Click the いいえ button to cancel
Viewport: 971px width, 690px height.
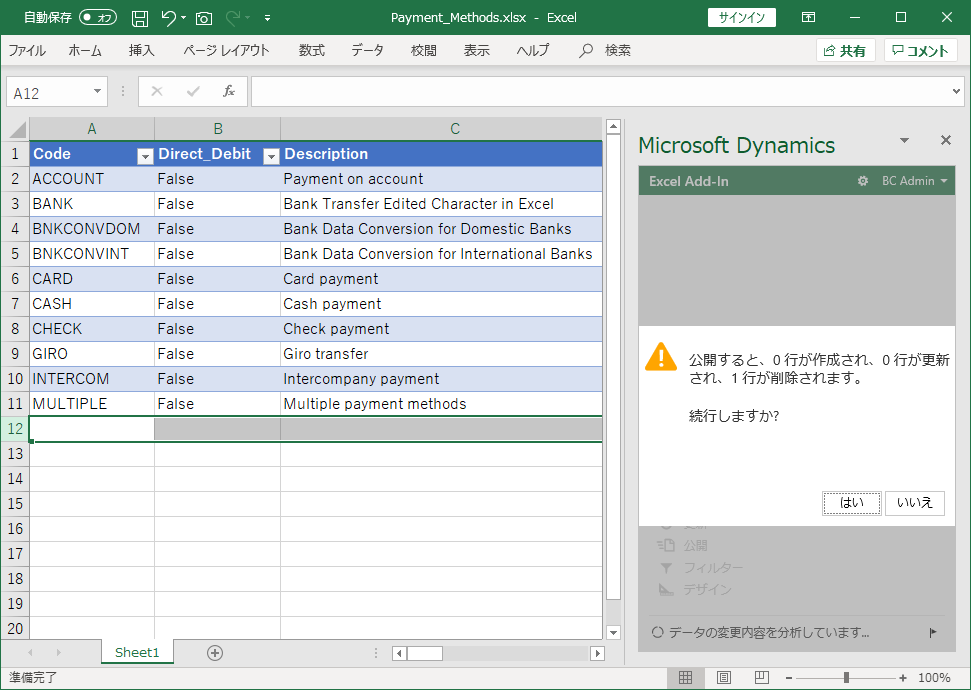pos(915,503)
